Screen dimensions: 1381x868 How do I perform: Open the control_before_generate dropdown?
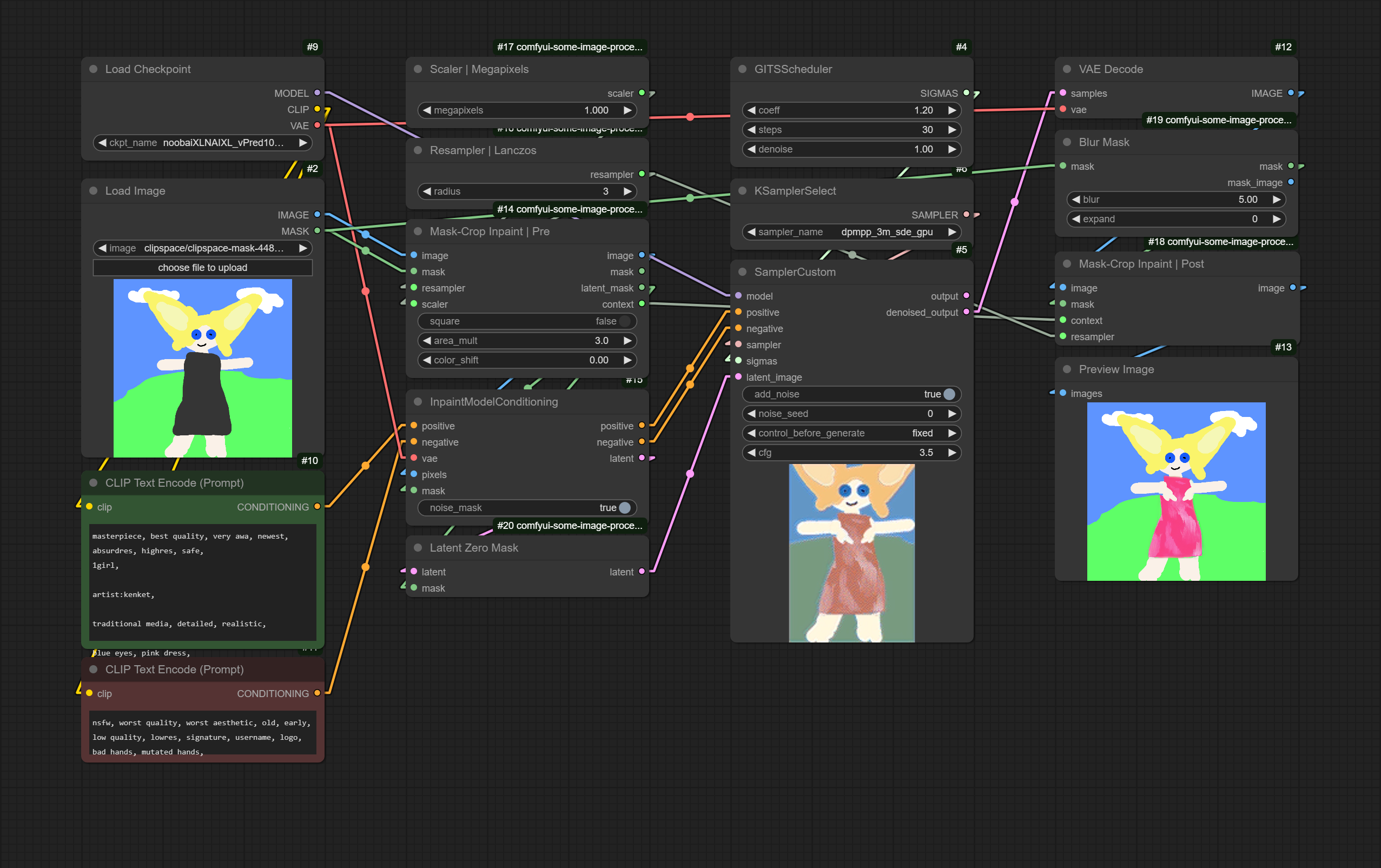pos(851,433)
